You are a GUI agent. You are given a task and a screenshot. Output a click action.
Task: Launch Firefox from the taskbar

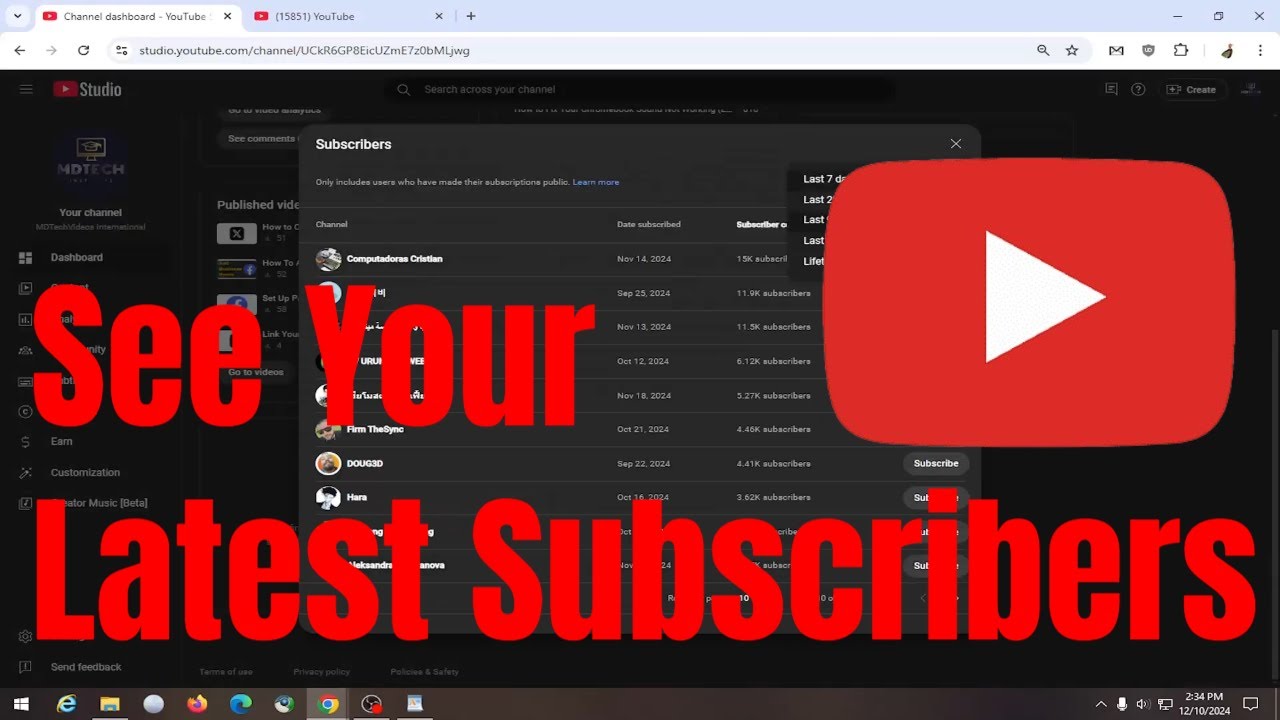pos(196,704)
